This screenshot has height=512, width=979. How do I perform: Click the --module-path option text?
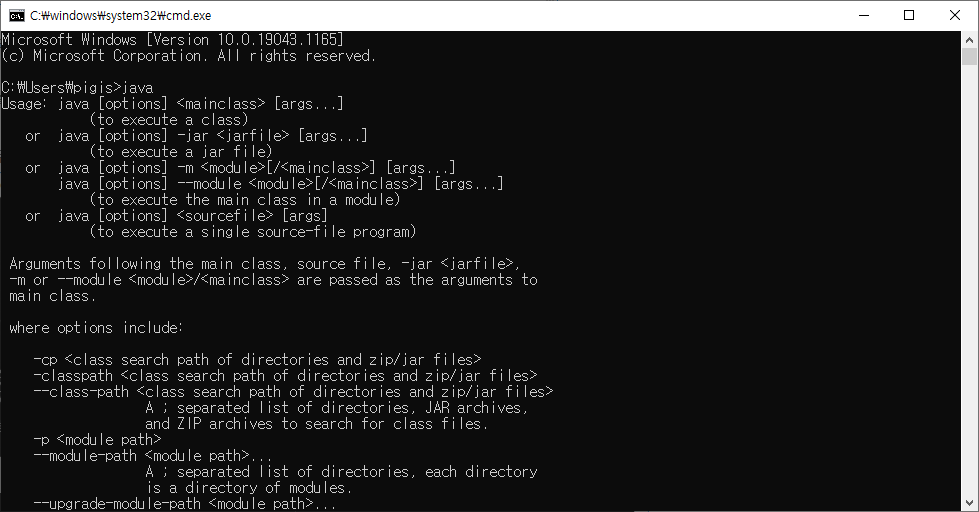coord(85,456)
